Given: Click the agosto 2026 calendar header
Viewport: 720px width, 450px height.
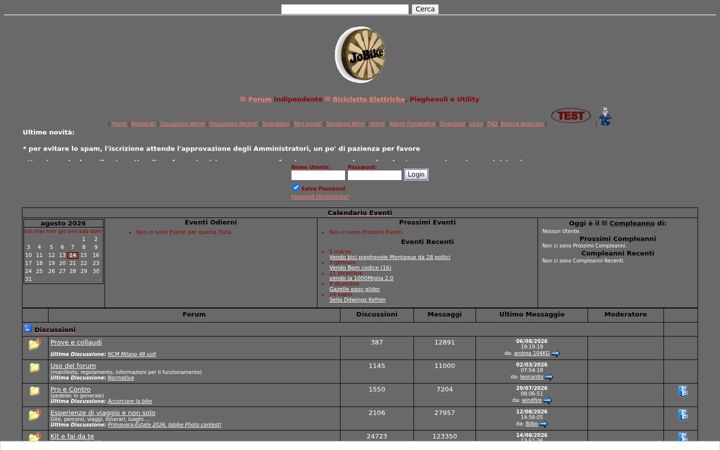Looking at the screenshot, I should click(x=63, y=223).
